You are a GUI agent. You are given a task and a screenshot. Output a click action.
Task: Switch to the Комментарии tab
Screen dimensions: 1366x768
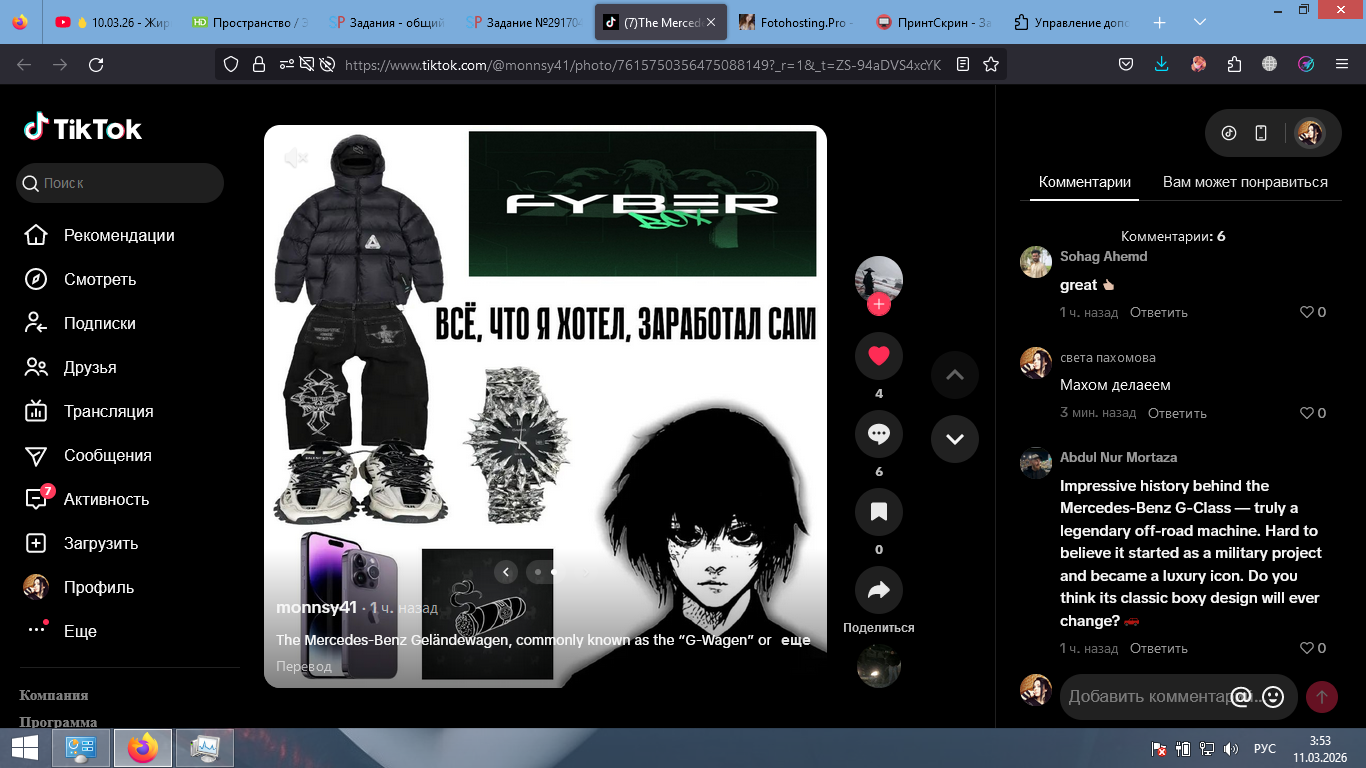click(x=1085, y=182)
